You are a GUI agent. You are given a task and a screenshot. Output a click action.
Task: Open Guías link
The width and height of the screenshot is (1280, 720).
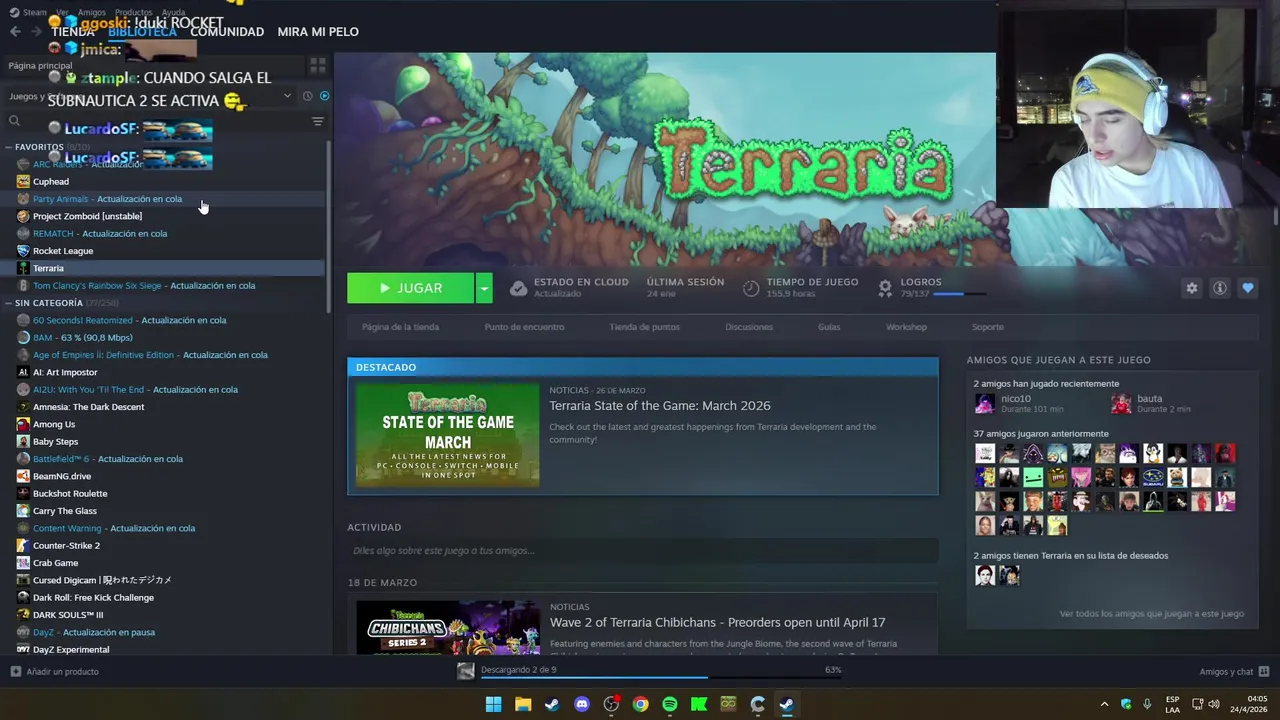(829, 327)
